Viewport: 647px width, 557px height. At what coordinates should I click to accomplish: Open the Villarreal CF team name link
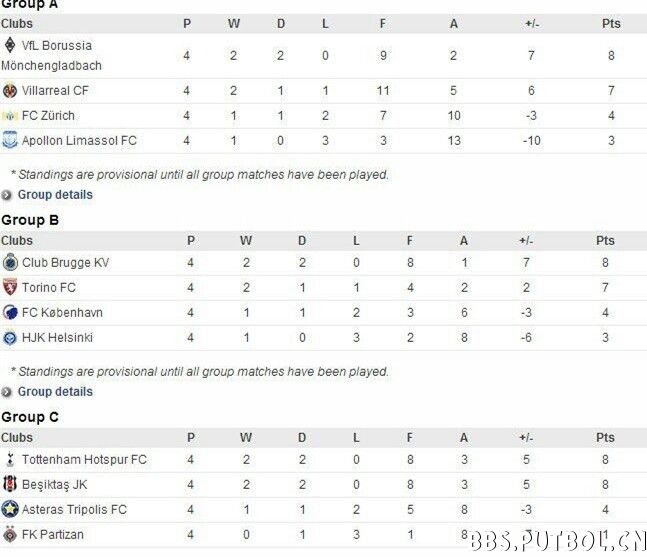point(55,91)
